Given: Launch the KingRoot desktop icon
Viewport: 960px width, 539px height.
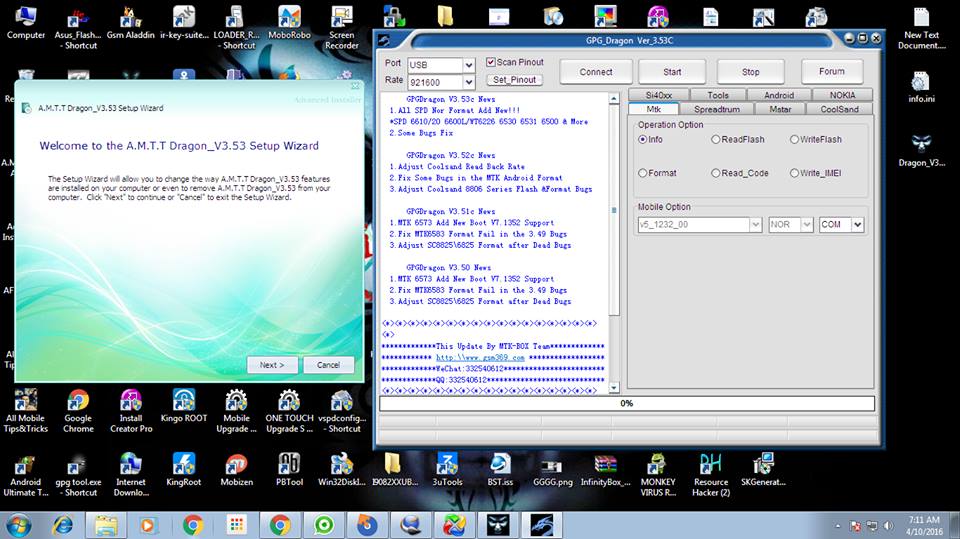Looking at the screenshot, I should click(184, 469).
